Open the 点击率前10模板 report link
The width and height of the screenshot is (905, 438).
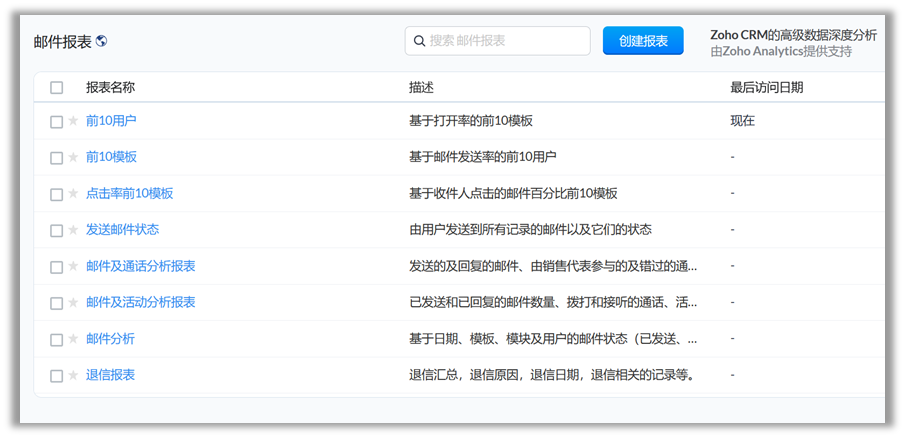coord(129,193)
